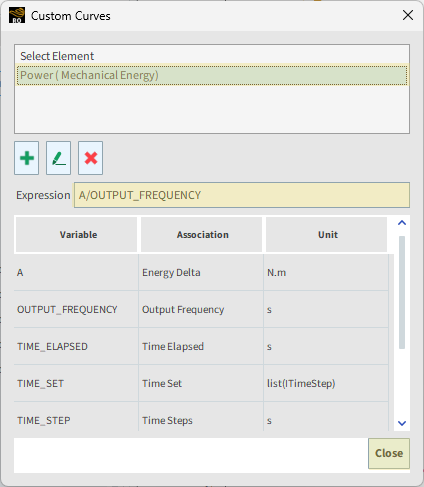
Task: Close the Custom Curves dialog window
Action: 408,15
